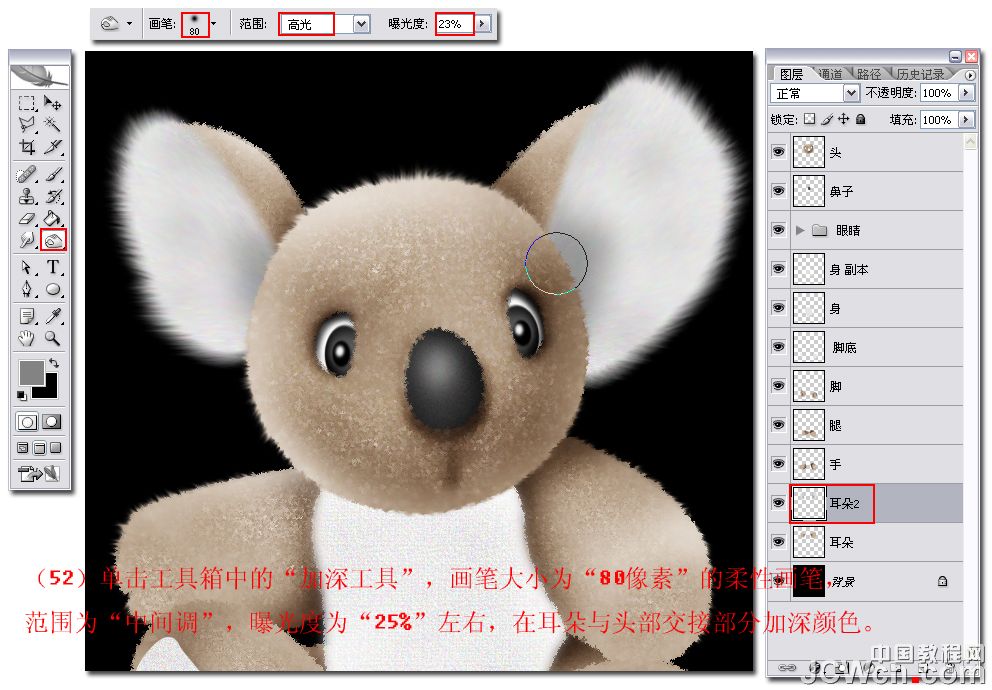Switch to Quick Mask mode
Image resolution: width=992 pixels, height=690 pixels.
pyautogui.click(x=52, y=422)
